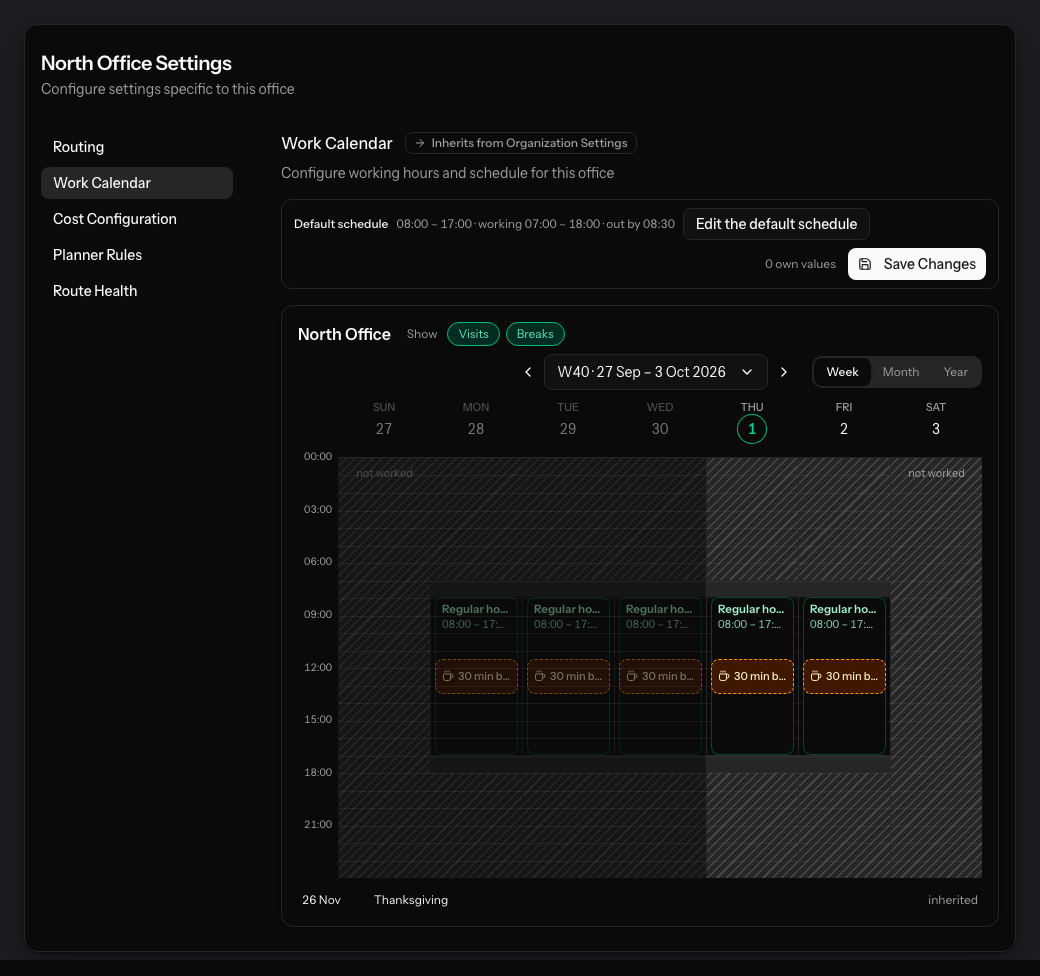The width and height of the screenshot is (1040, 976).
Task: Advance to next week with right chevron
Action: click(783, 372)
